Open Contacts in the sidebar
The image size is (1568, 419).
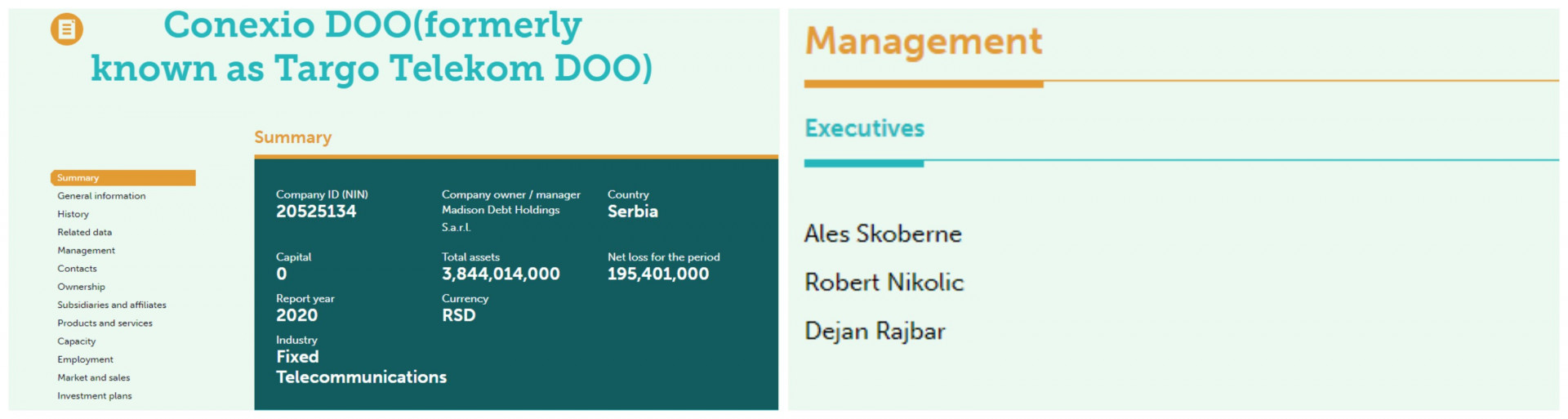point(77,269)
